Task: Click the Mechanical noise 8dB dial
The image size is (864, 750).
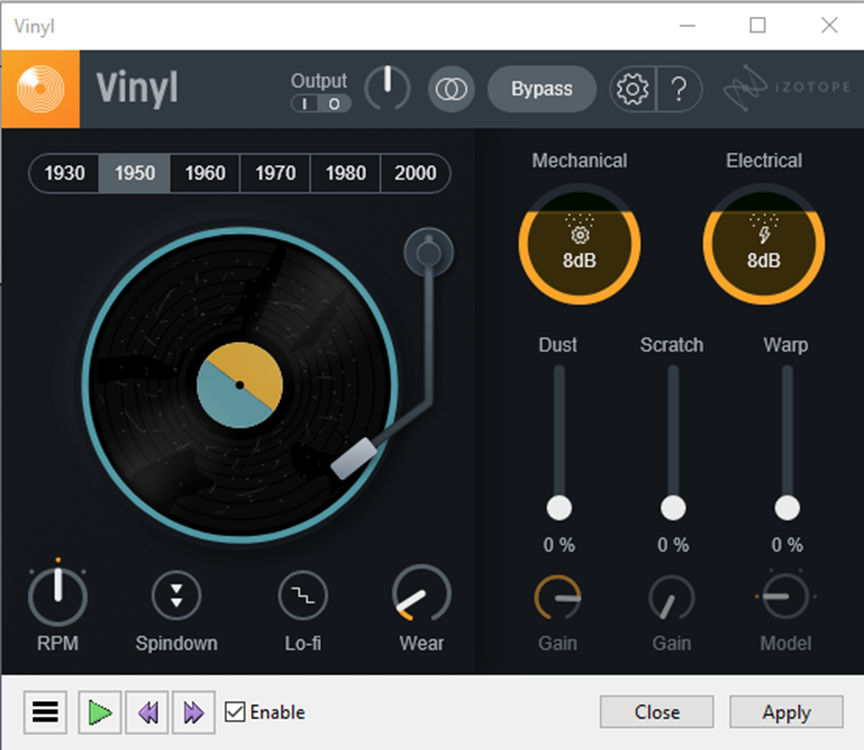Action: 579,244
